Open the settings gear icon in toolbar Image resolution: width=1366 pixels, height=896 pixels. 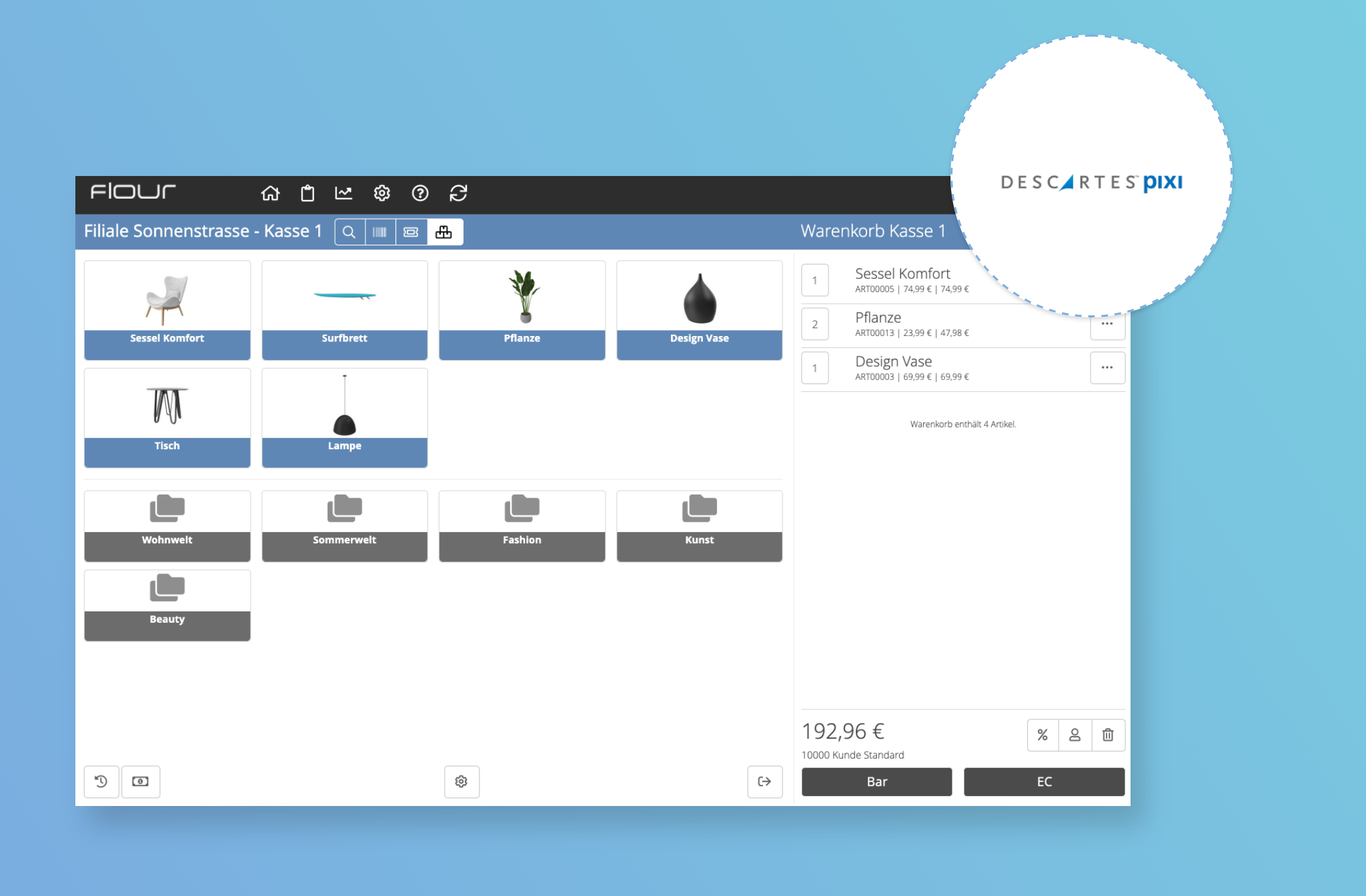(x=381, y=192)
